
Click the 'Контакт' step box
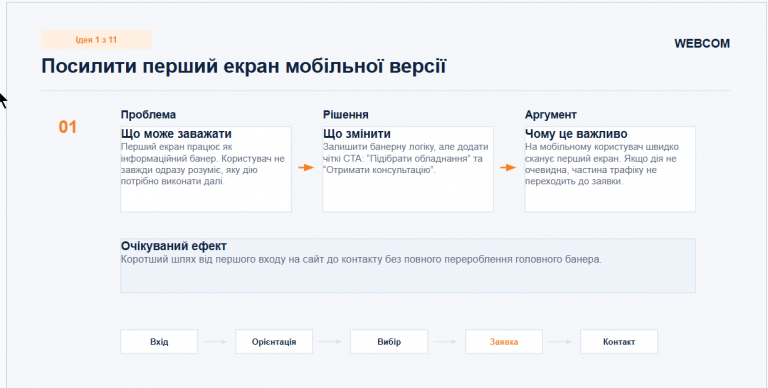(x=619, y=342)
